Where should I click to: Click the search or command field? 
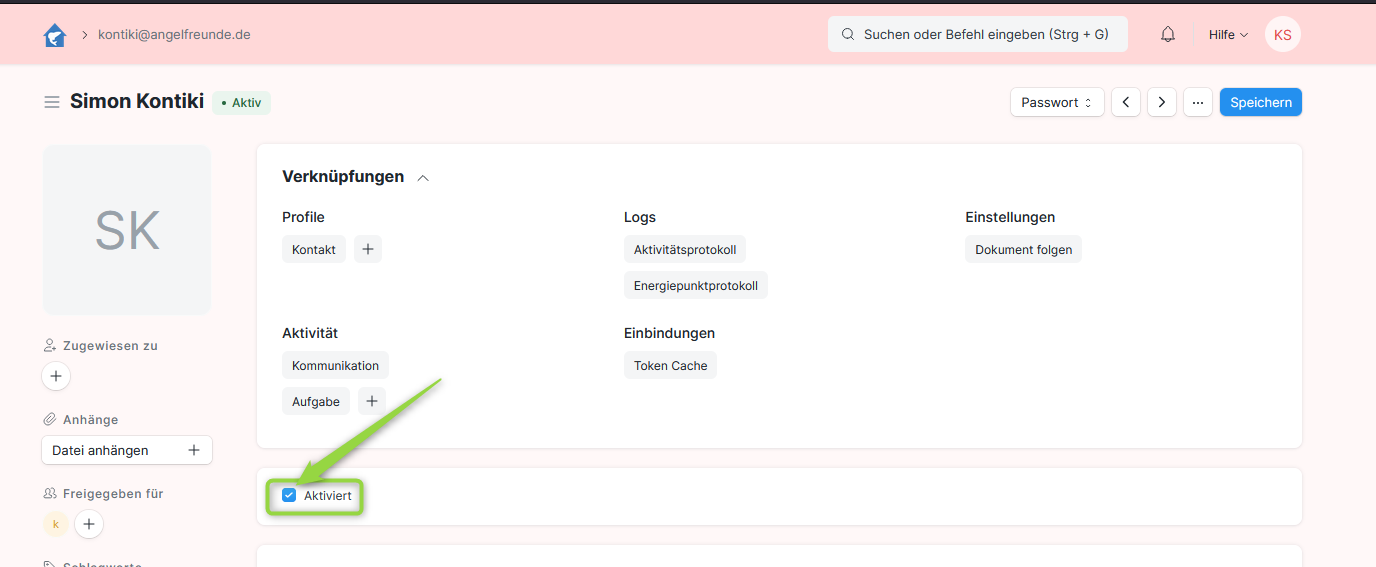[977, 34]
